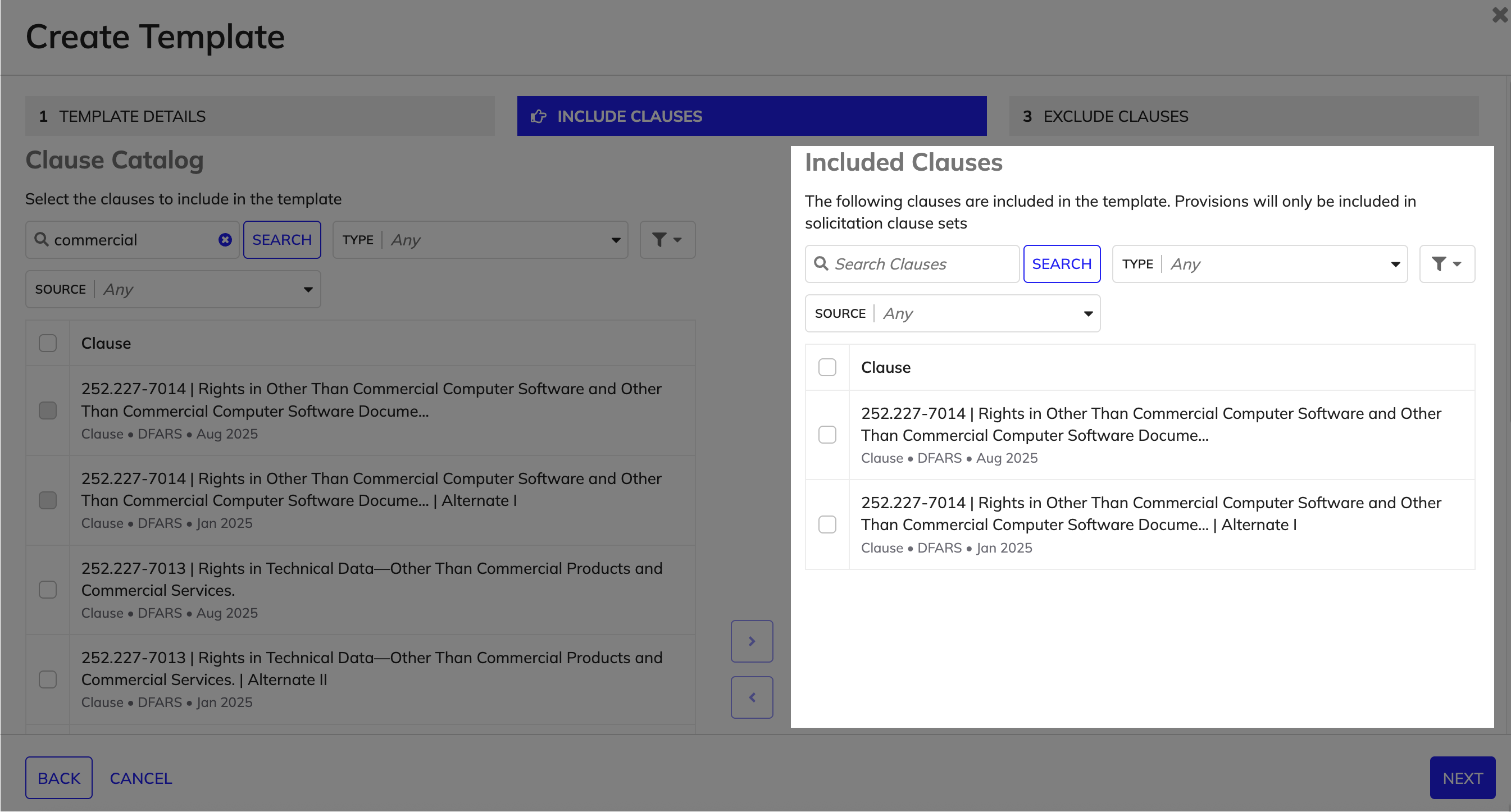Remove selected clauses with left arrow button
The height and width of the screenshot is (812, 1511).
coord(752,697)
